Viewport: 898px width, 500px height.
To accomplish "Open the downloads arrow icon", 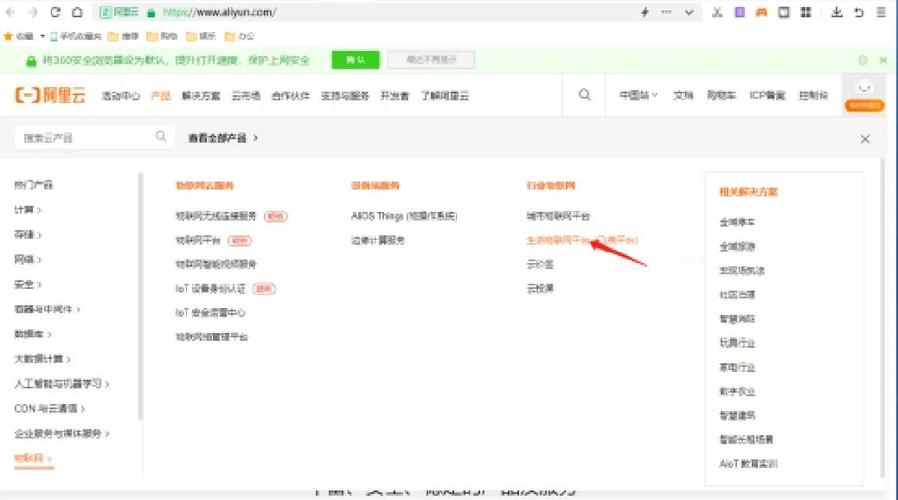I will [837, 12].
